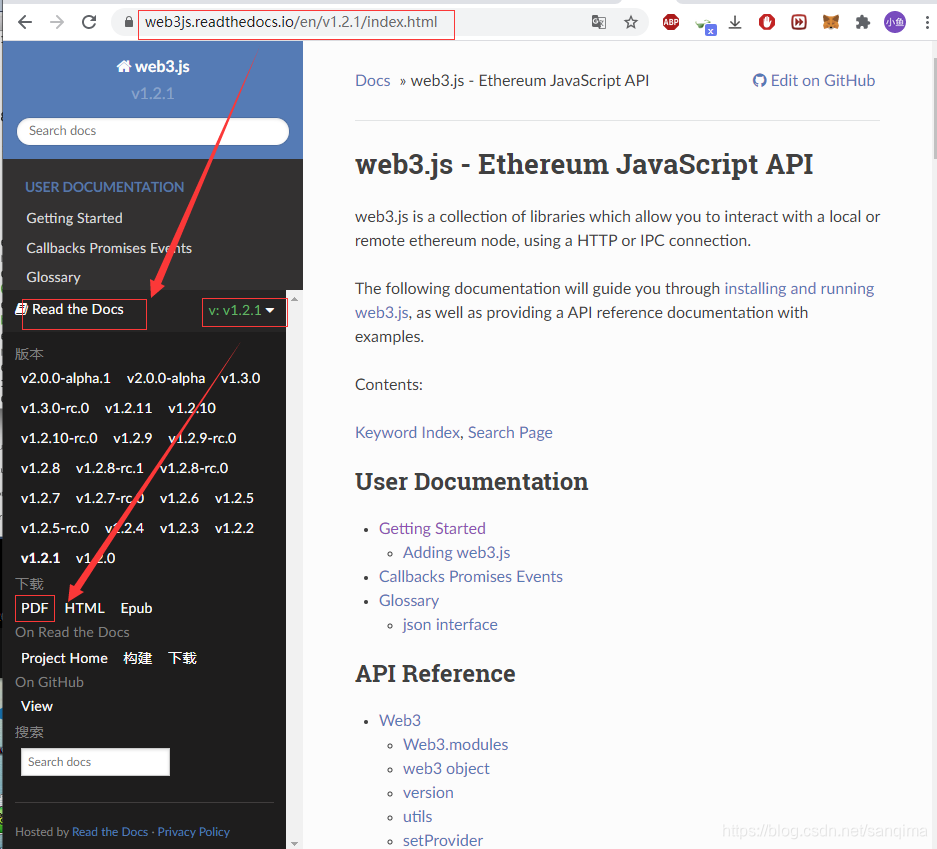The image size is (937, 849).
Task: Click the web3.js home icon title
Action: point(153,66)
